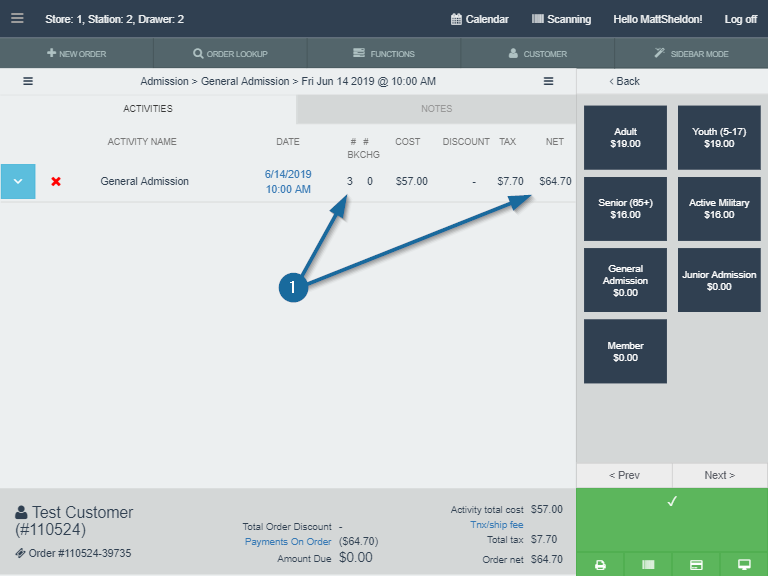Click the 6/14/2019 10:00 AM date link
Viewport: 768px width, 576px height.
[288, 182]
